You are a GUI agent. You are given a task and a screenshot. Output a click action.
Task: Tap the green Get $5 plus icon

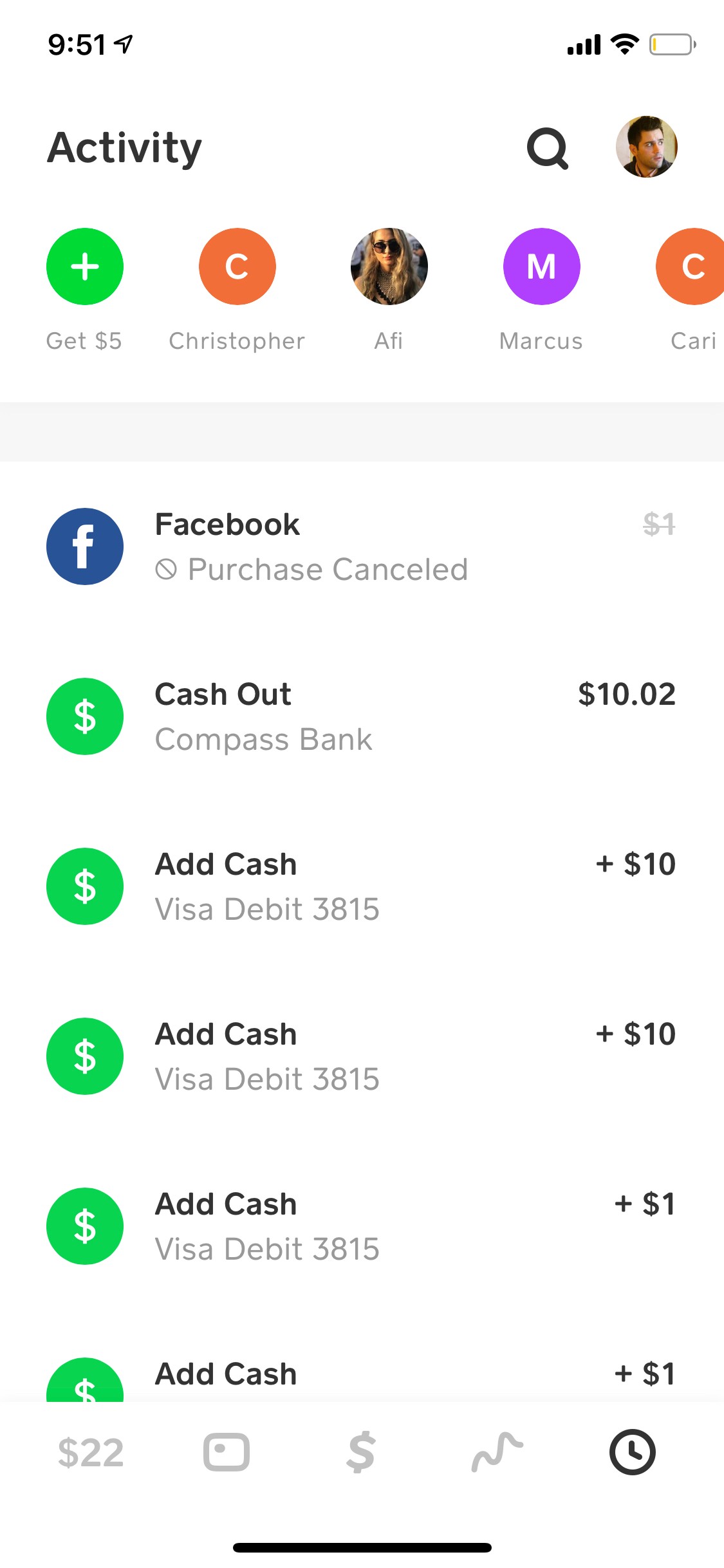pos(85,266)
